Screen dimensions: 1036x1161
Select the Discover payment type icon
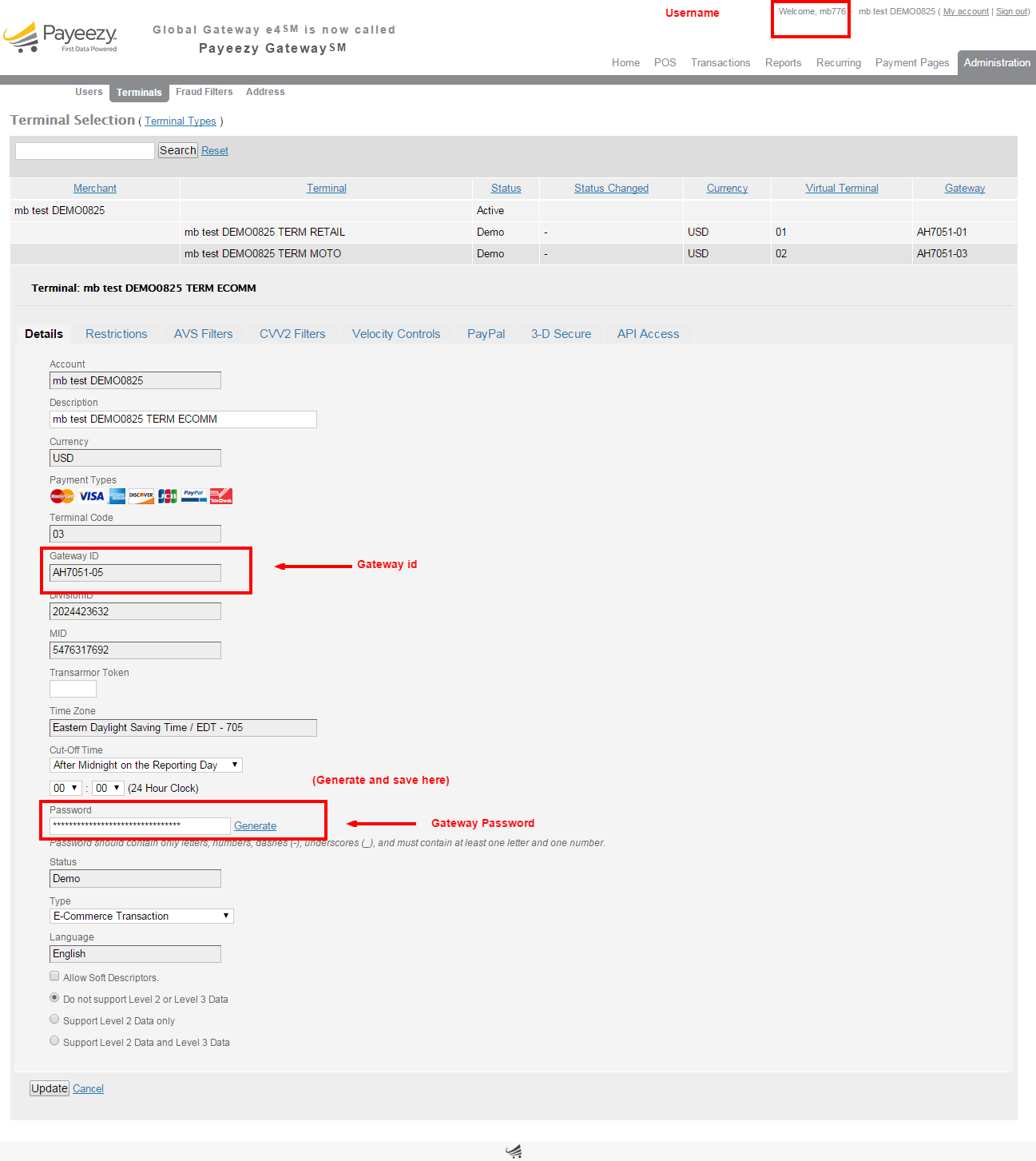[141, 496]
